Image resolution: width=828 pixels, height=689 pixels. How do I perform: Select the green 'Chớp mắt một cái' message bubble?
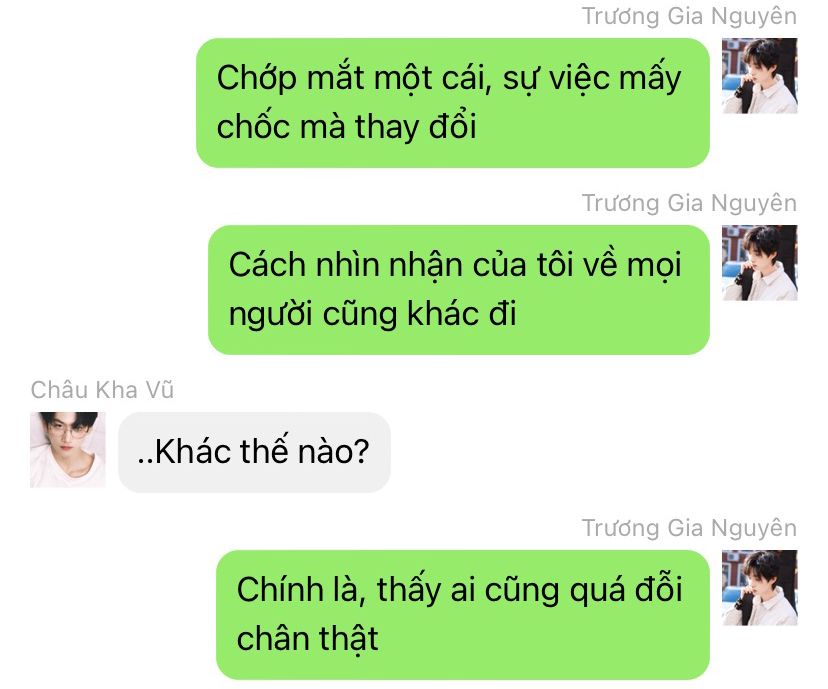453,103
